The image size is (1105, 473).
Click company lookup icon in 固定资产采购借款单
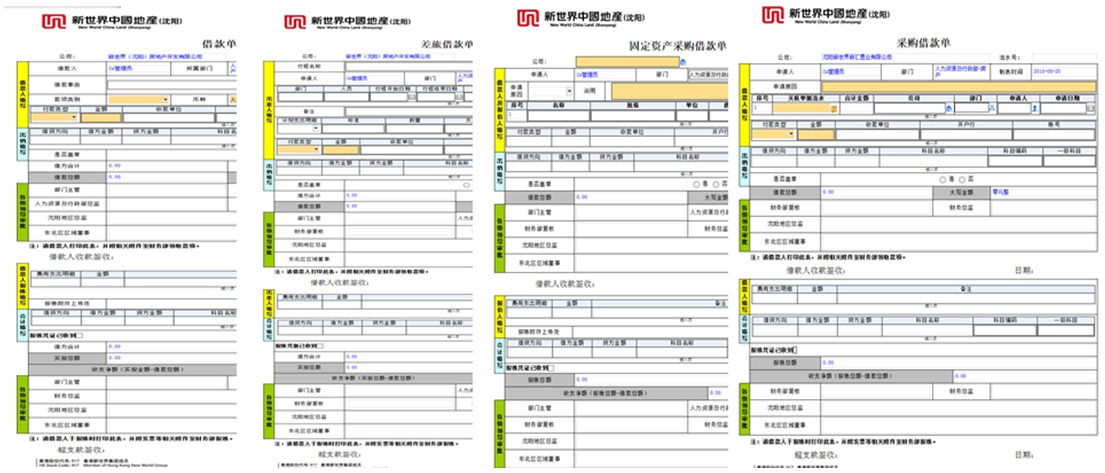point(683,62)
